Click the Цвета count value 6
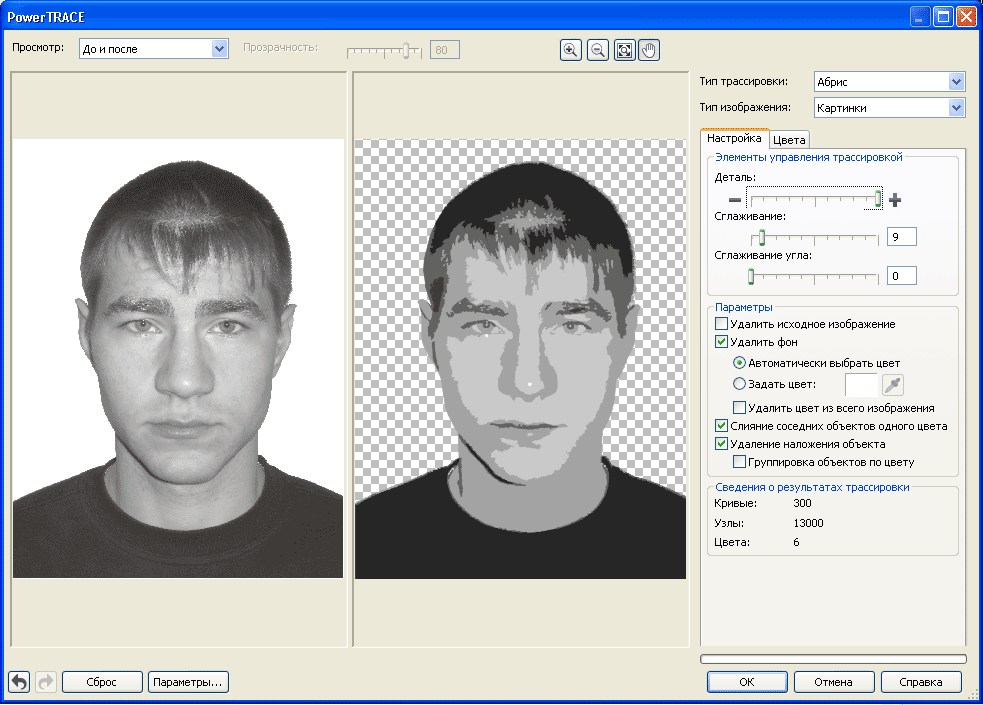Screen dimensions: 983x705 point(796,542)
